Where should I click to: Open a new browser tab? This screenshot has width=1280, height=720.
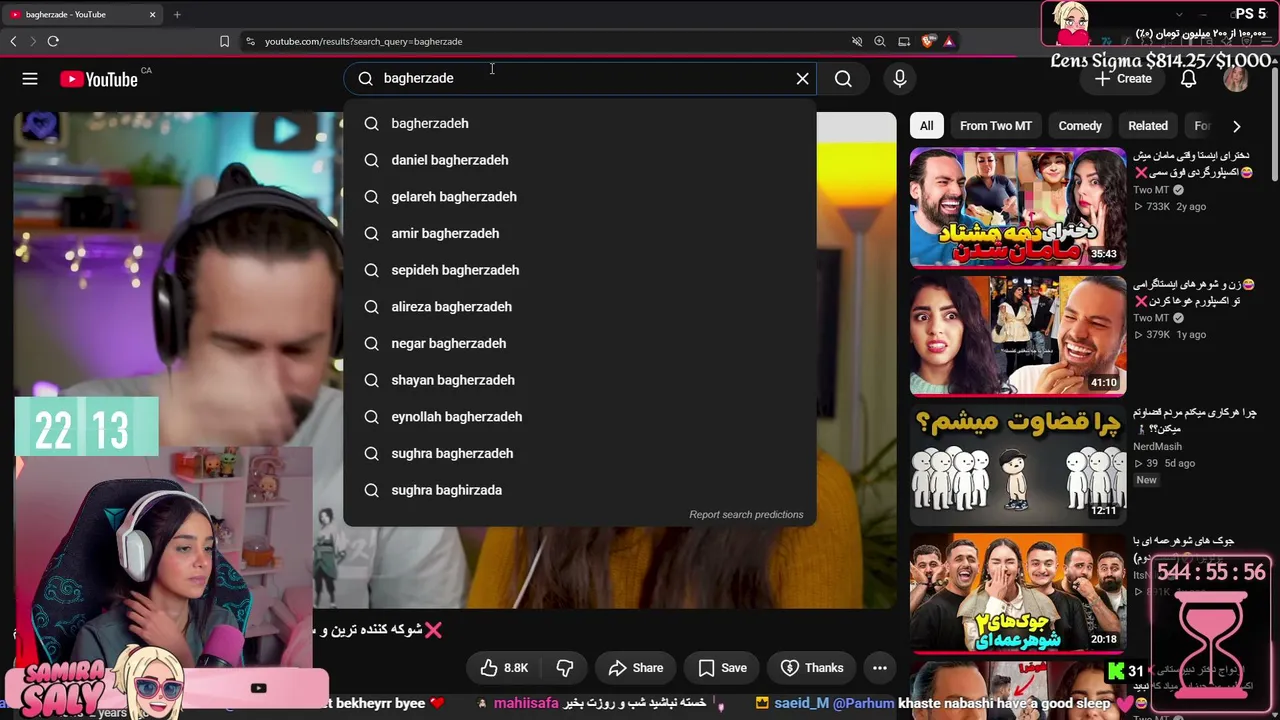coord(177,14)
